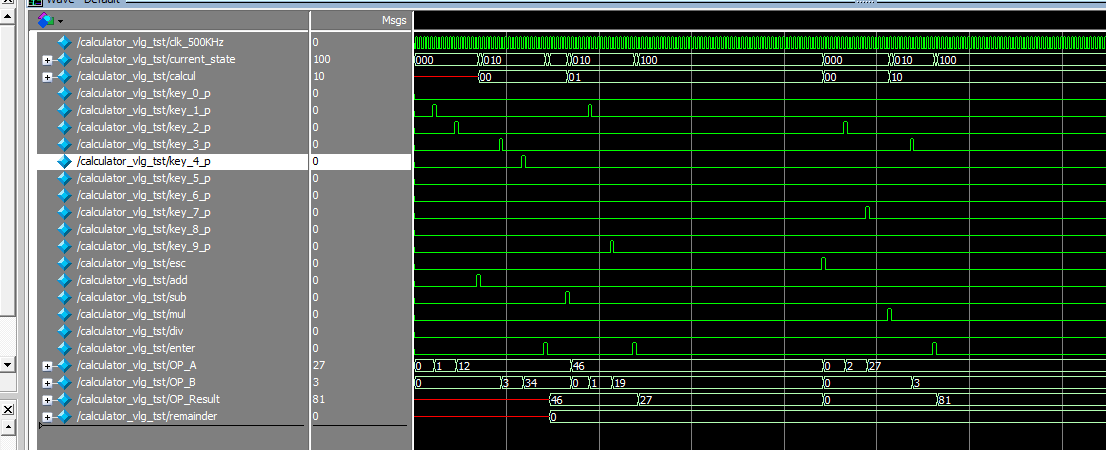
Task: Click the wave window icon in title bar
Action: click(35, 2)
